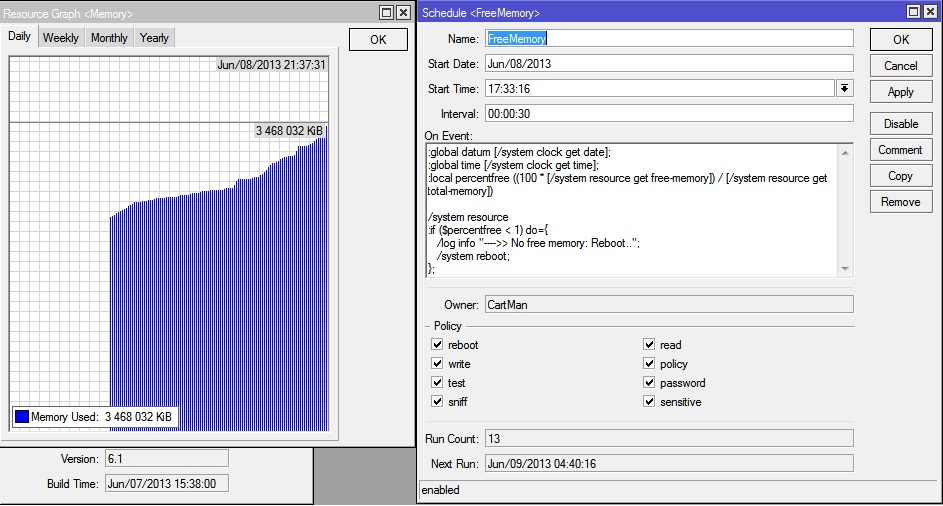
Task: Toggle the reboot policy checkbox
Action: coord(437,344)
